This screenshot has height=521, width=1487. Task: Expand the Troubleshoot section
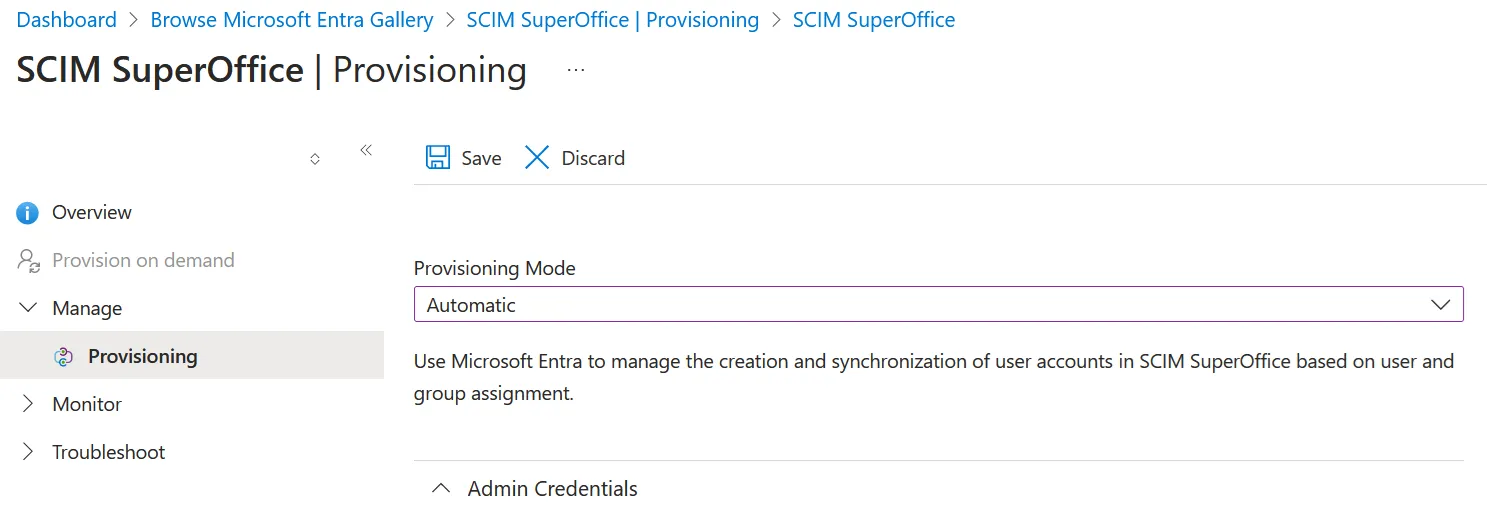(x=28, y=452)
